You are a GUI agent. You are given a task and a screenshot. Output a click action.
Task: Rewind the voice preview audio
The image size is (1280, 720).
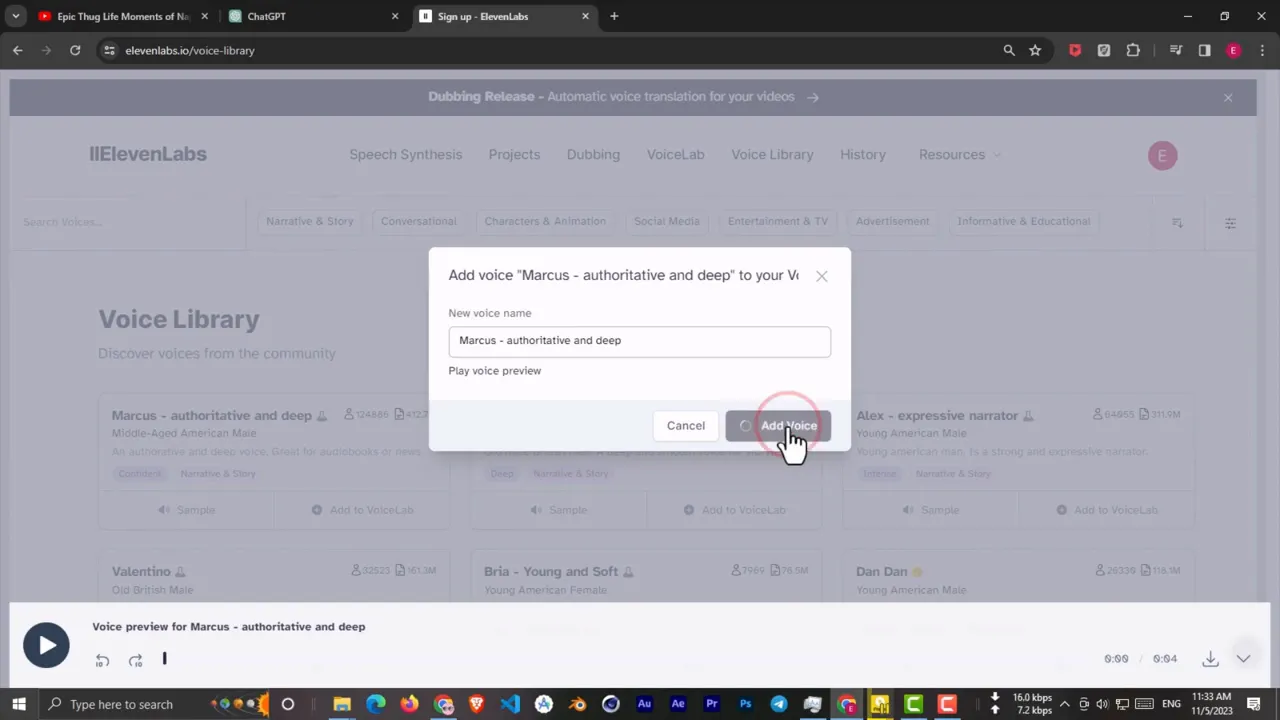pos(102,660)
